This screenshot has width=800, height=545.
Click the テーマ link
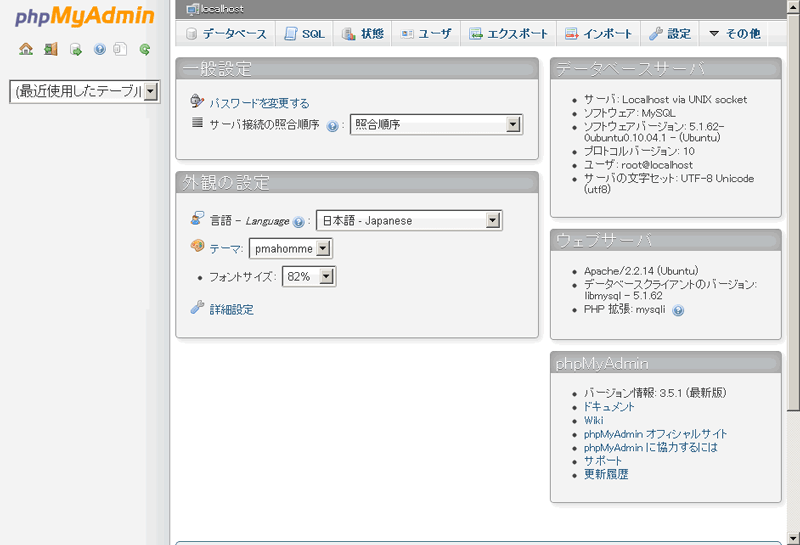224,249
